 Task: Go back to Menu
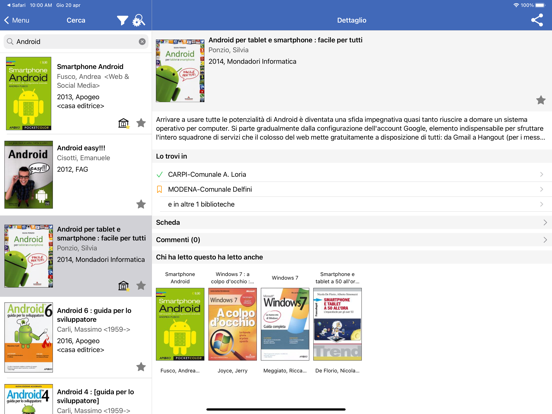tap(17, 20)
